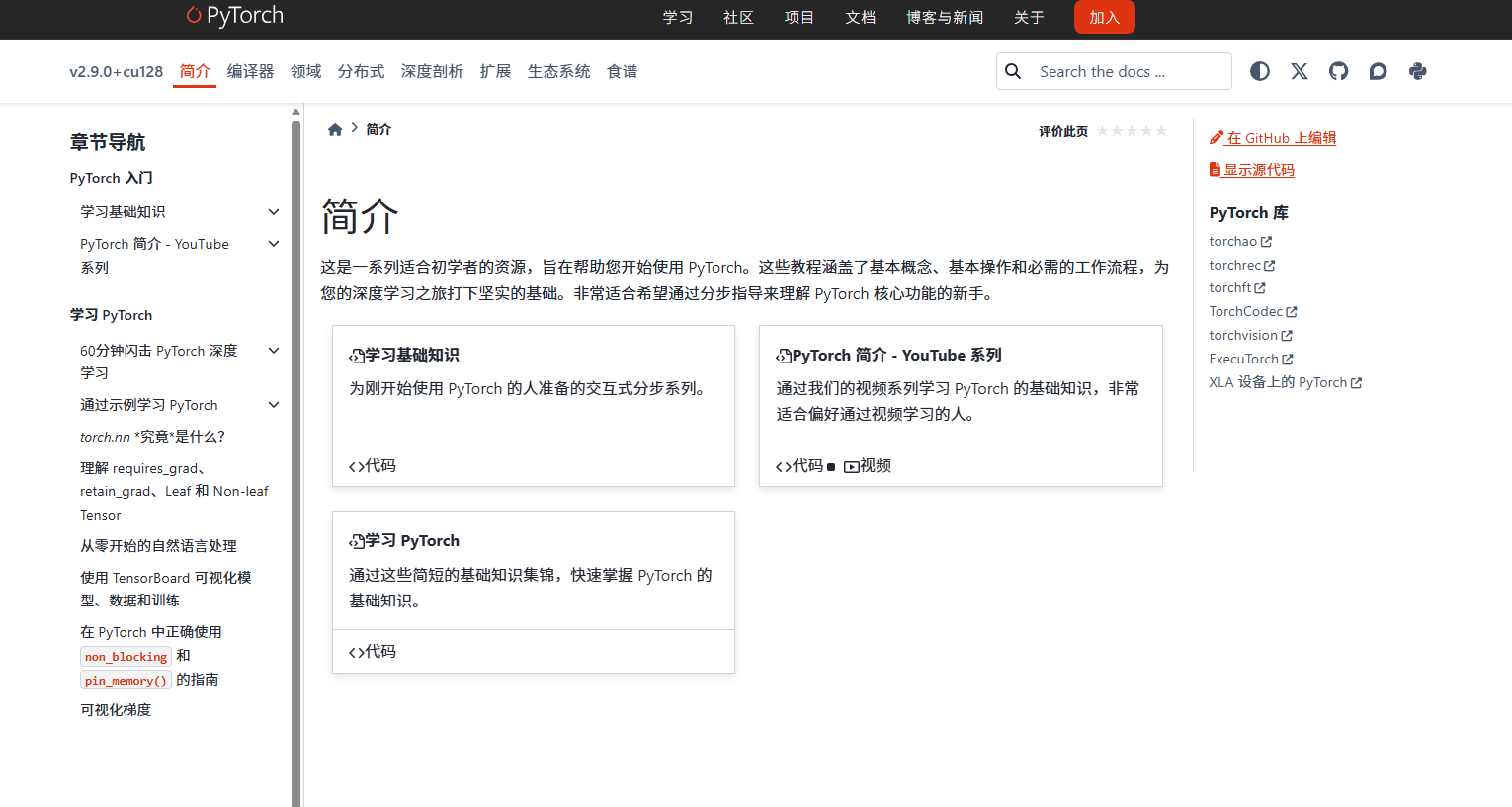Open 从零开始的自然语言处理 in the sidebar
This screenshot has width=1512, height=807.
[158, 546]
